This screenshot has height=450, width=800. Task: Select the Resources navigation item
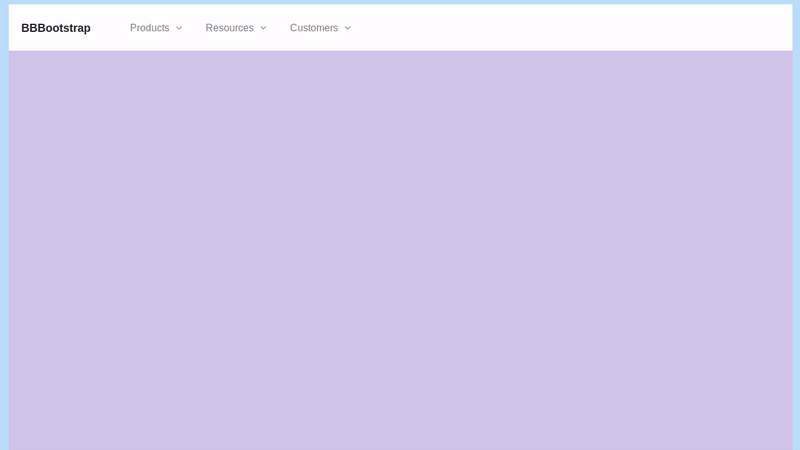(x=230, y=28)
